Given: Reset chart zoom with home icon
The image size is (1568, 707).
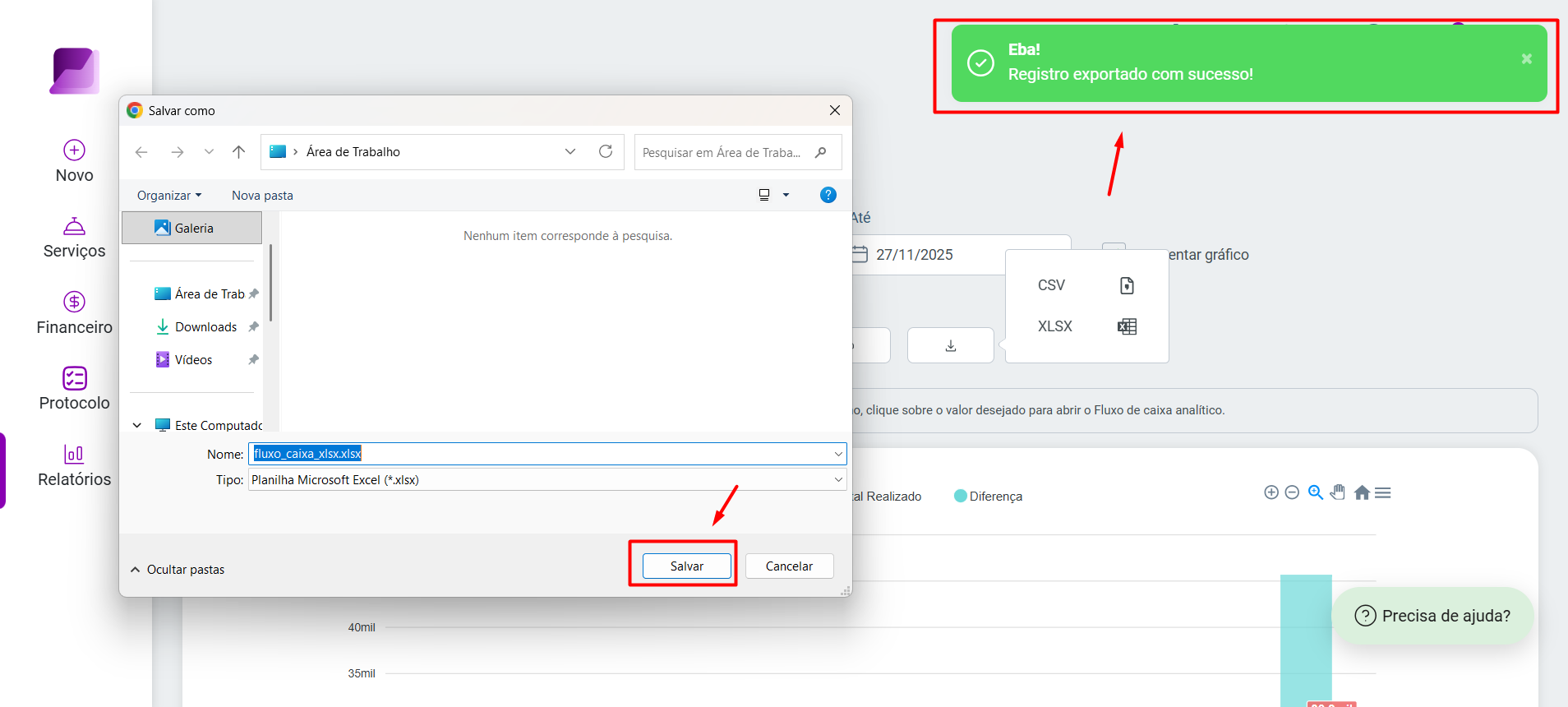Looking at the screenshot, I should tap(1362, 492).
